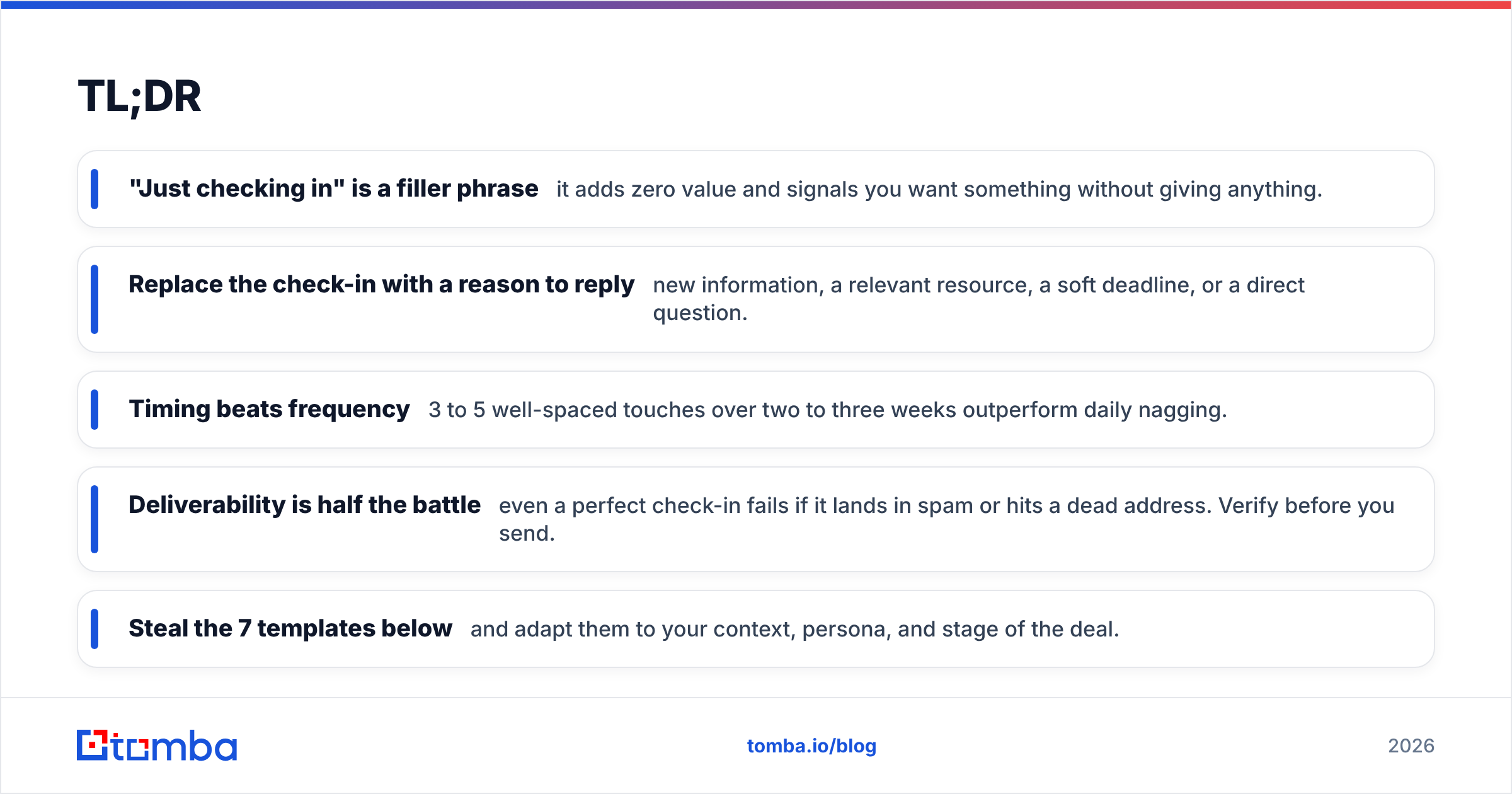Select the "Just checking in" filler phrase card
Screen dimensions: 1512x794
(756, 189)
